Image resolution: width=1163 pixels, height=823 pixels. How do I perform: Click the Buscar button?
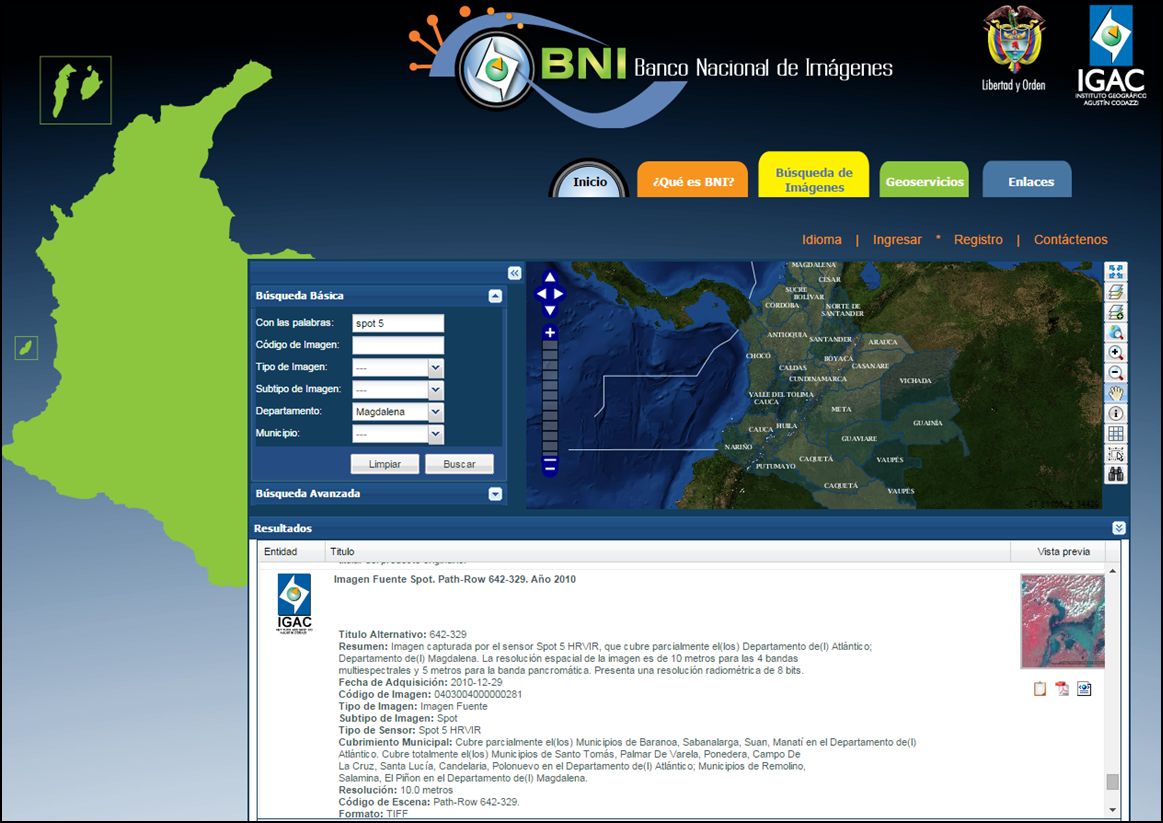pos(459,464)
